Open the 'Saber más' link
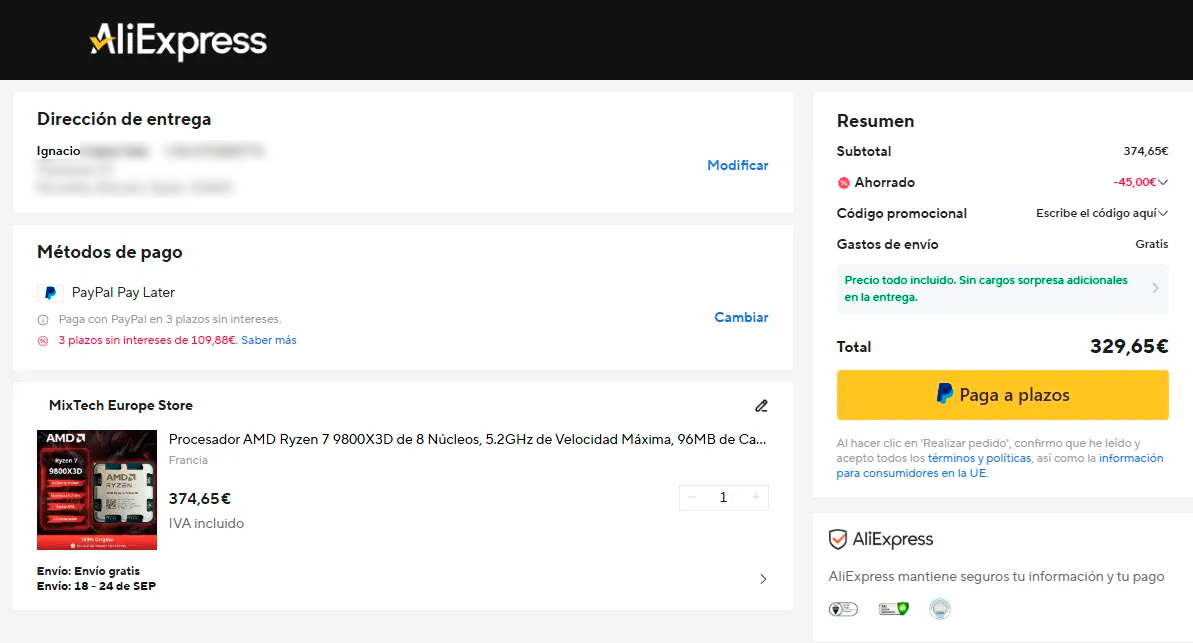Image resolution: width=1193 pixels, height=643 pixels. click(x=269, y=340)
